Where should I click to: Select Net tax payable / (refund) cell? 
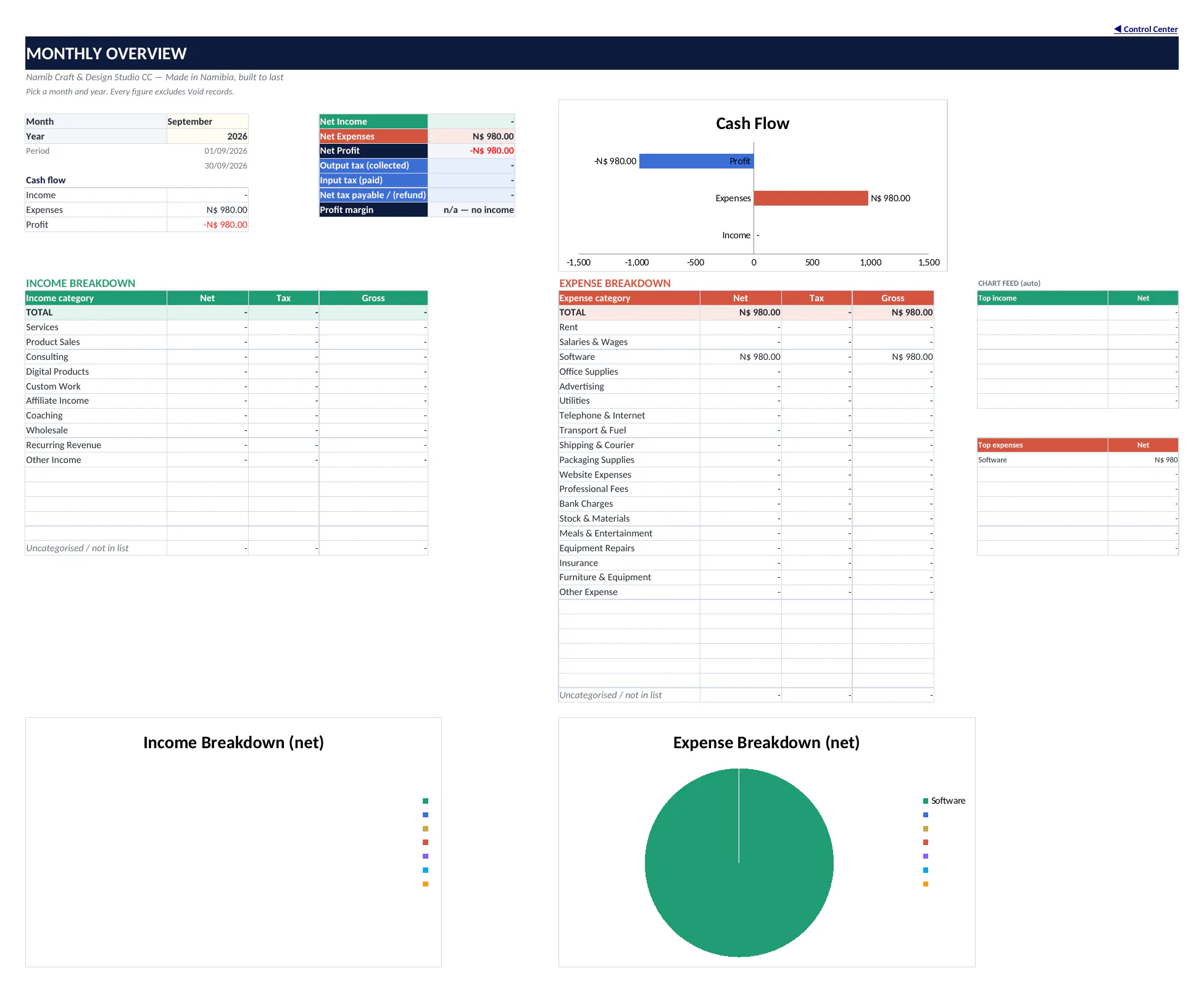[x=373, y=195]
